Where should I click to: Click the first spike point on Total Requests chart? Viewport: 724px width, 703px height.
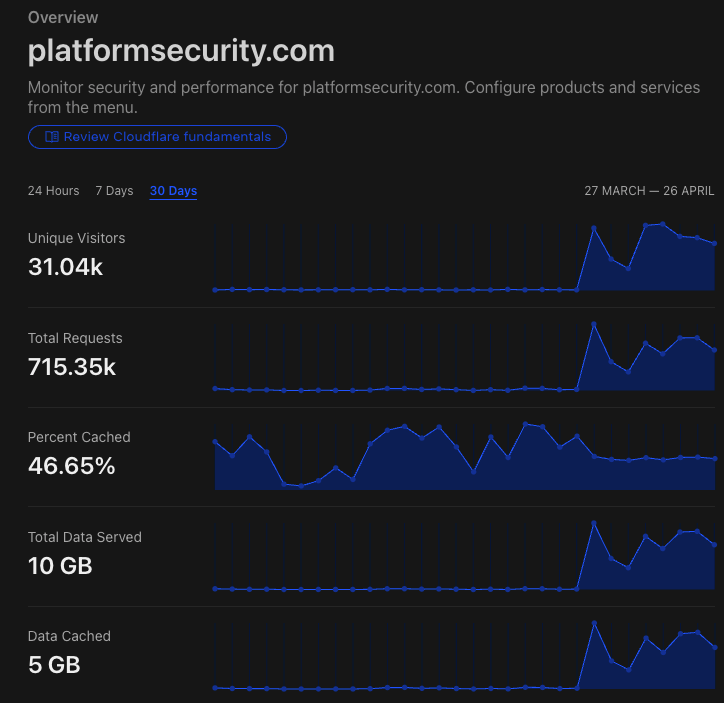(x=594, y=324)
